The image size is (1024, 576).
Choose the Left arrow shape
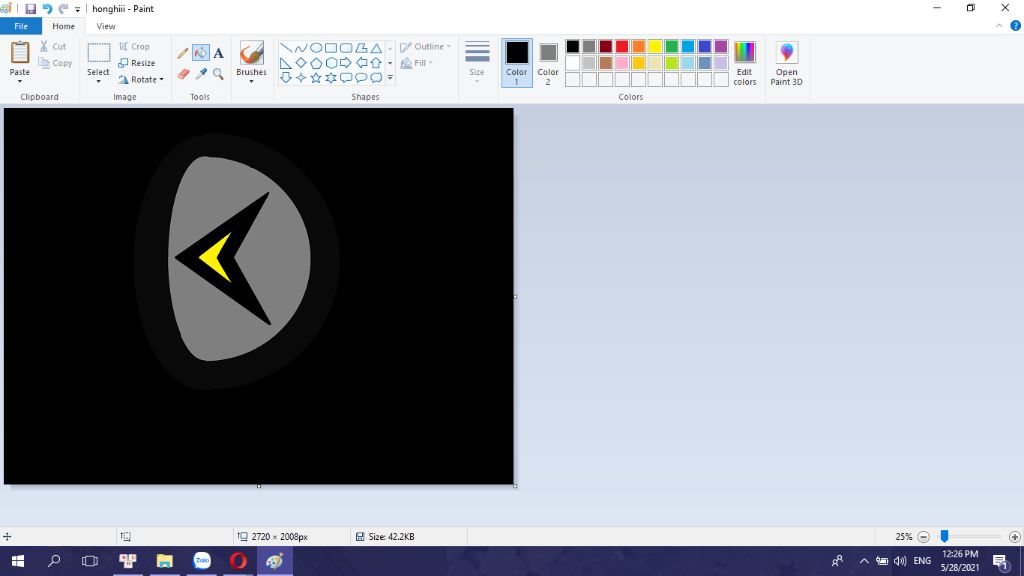pyautogui.click(x=361, y=63)
